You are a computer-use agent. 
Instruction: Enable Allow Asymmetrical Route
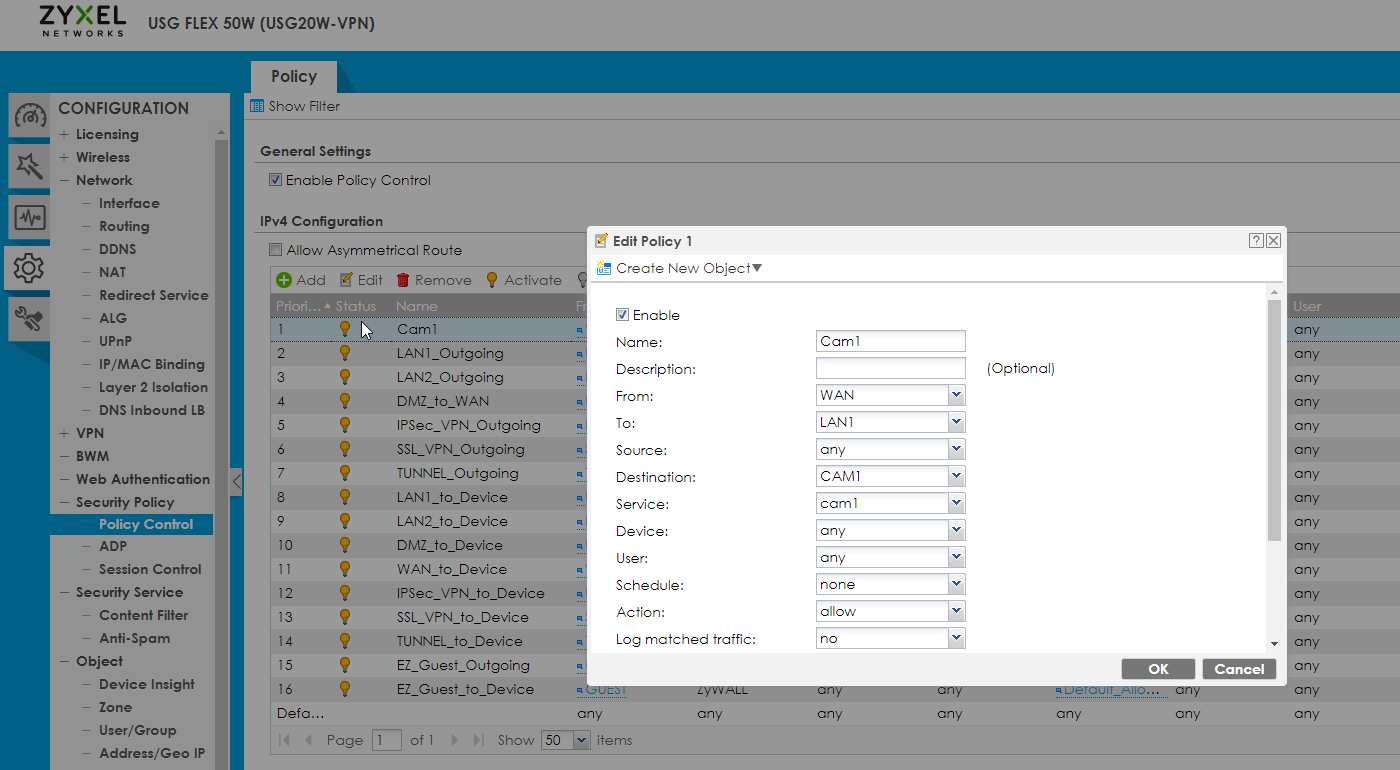point(275,250)
